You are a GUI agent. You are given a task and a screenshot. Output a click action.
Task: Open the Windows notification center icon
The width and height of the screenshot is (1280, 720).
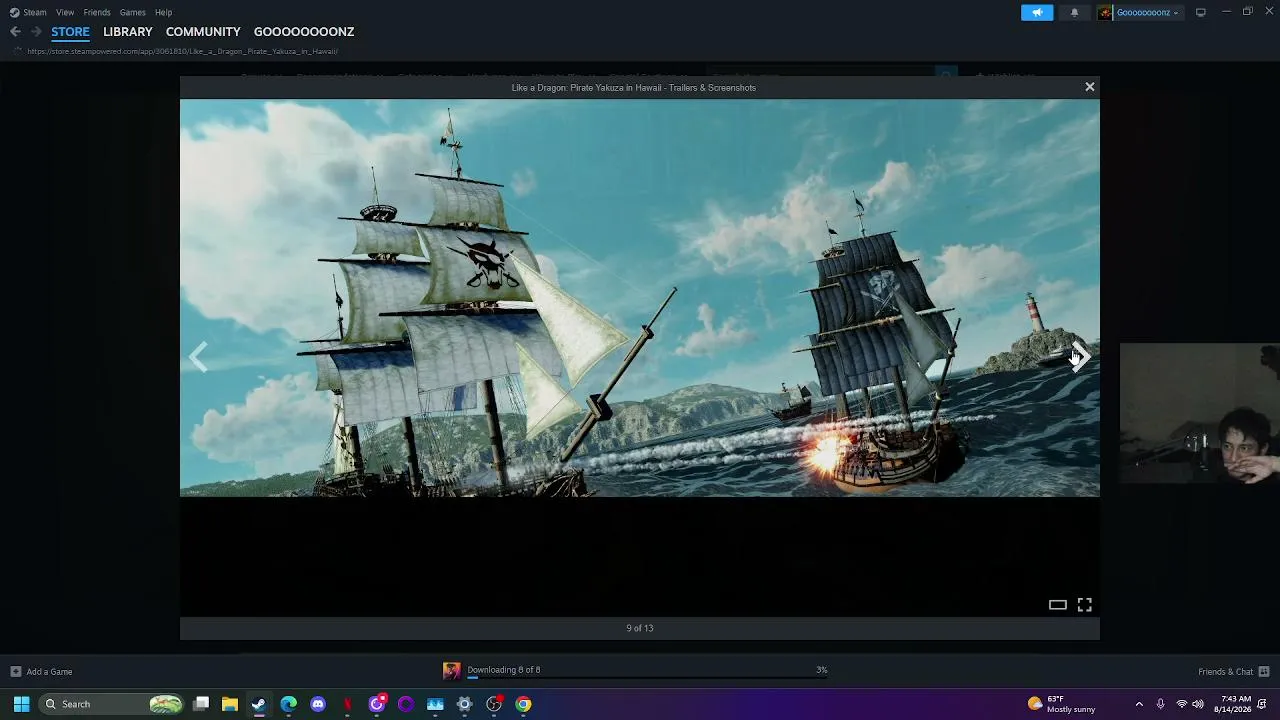[x=1264, y=704]
